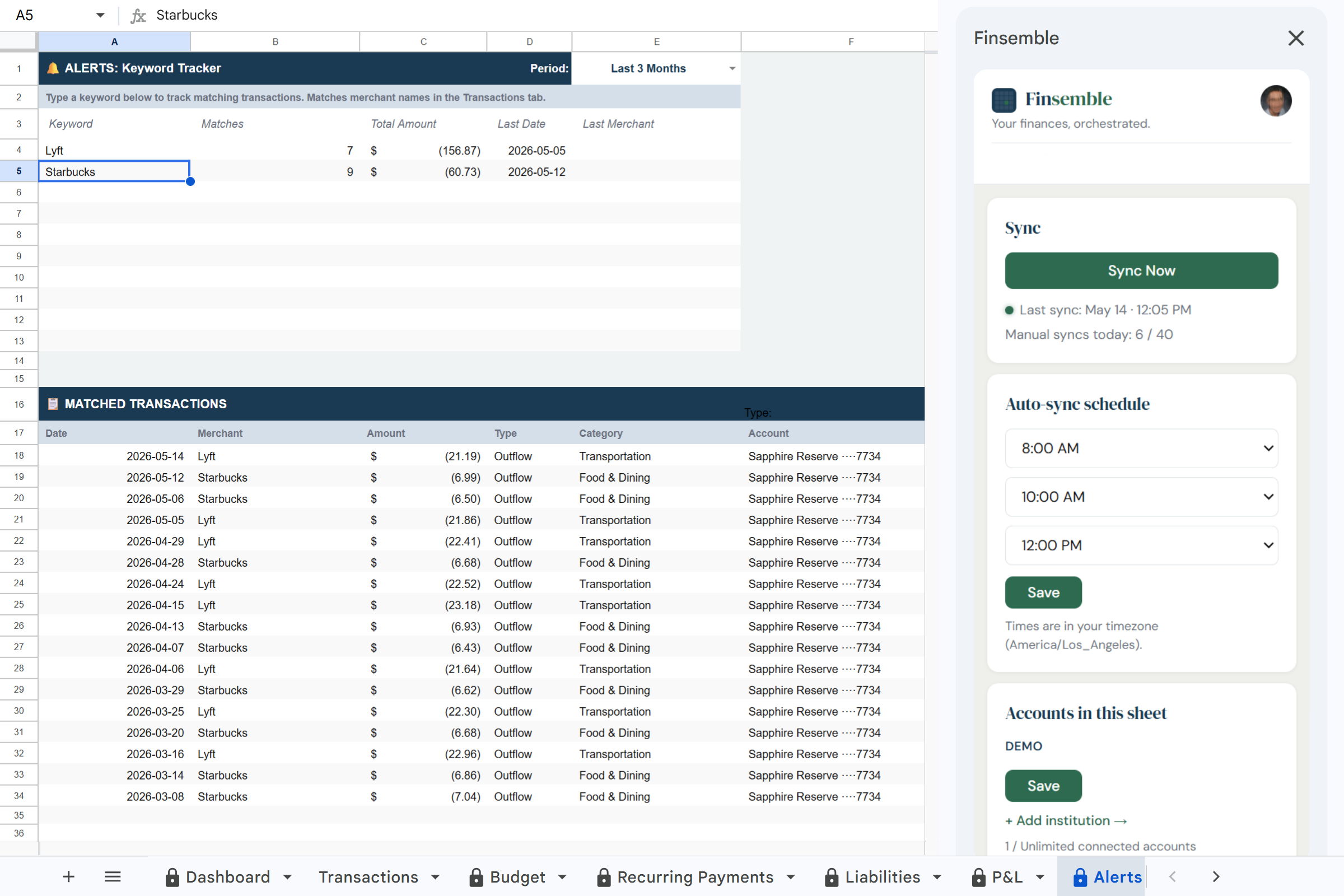
Task: Click the Last sync status text
Action: pyautogui.click(x=1104, y=310)
